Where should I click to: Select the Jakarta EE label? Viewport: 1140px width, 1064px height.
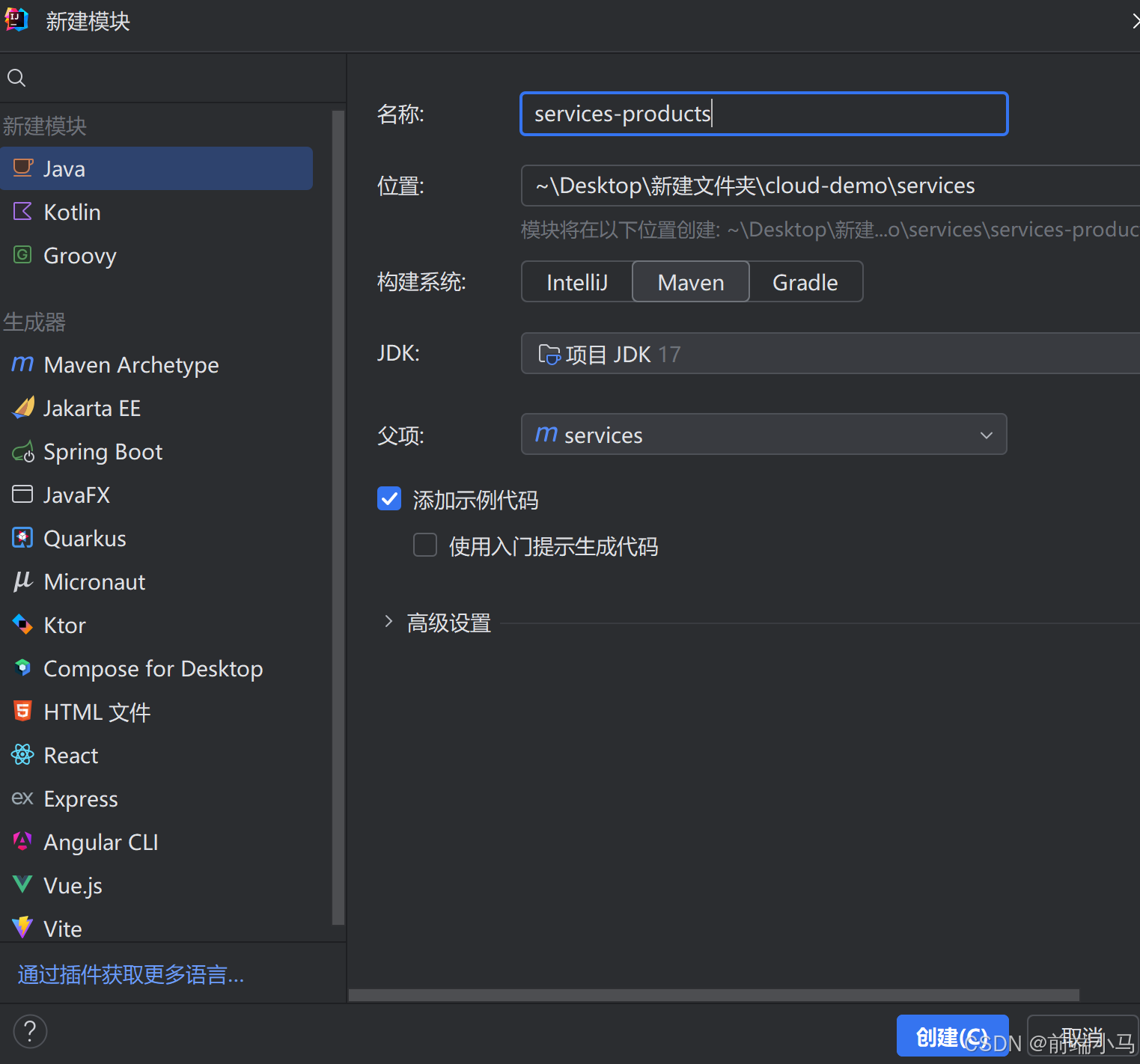click(x=92, y=409)
